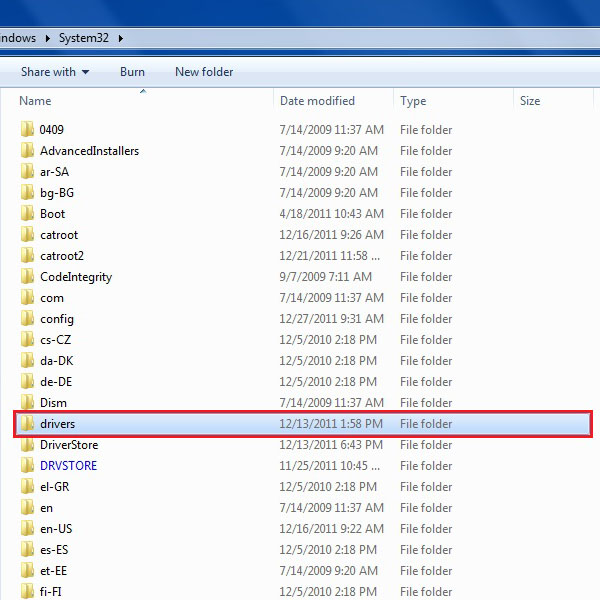Select the 'CodeIntegrity' folder name
Image resolution: width=600 pixels, height=600 pixels.
76,277
